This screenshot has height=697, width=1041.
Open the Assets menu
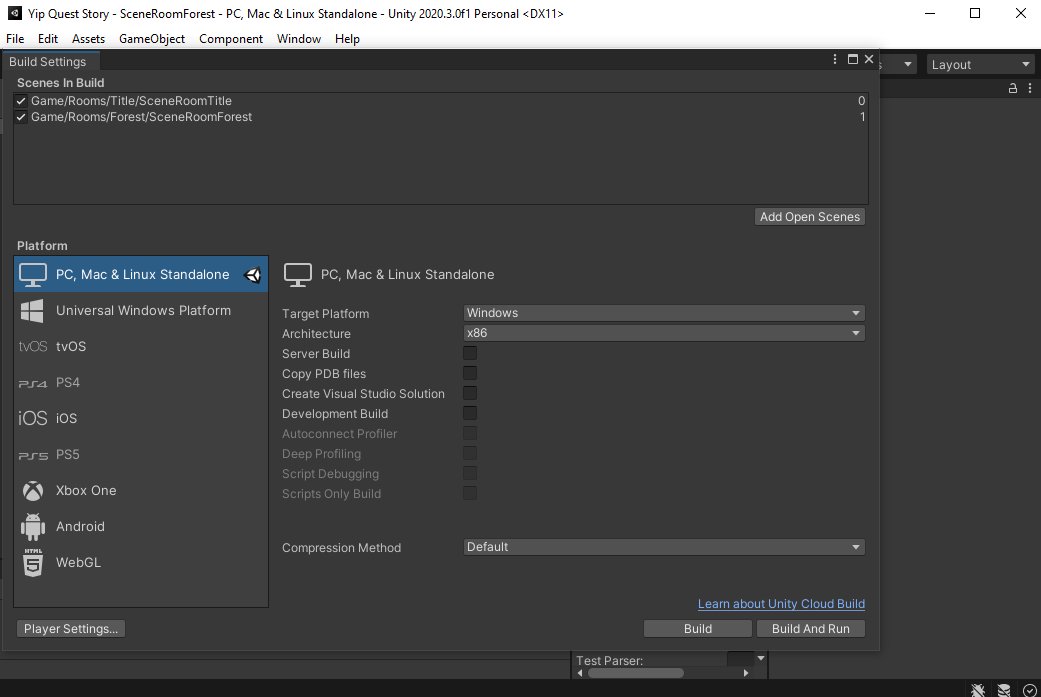(x=88, y=39)
